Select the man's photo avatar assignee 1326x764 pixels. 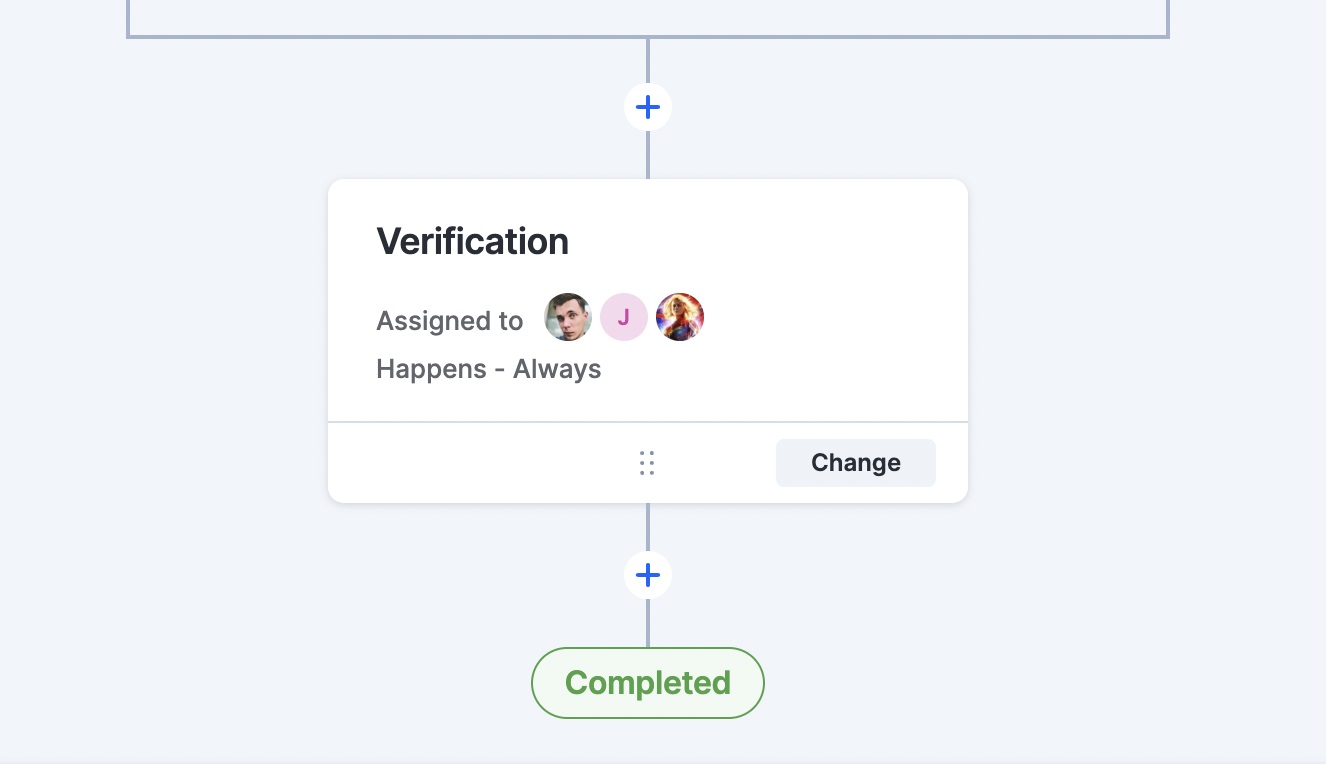tap(568, 317)
